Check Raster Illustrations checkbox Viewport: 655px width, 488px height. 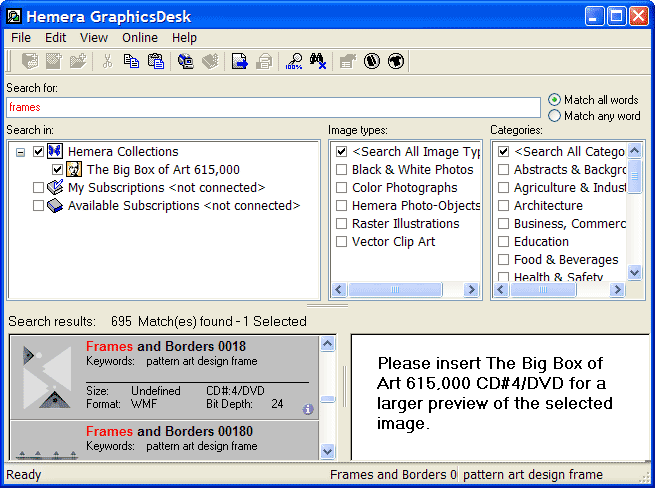tap(342, 223)
